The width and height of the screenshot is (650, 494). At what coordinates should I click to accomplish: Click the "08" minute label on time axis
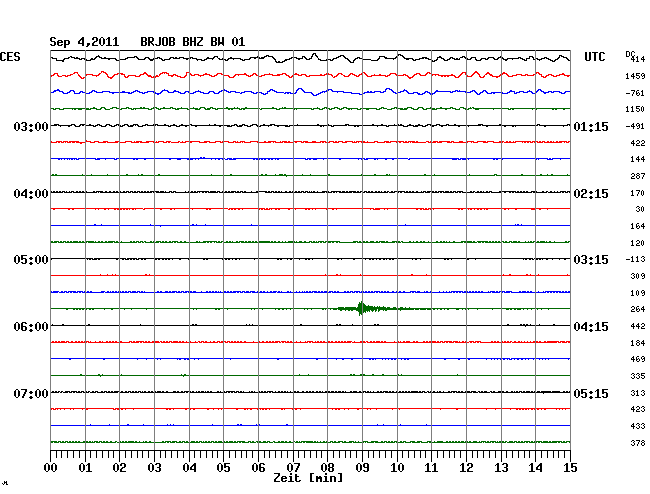click(x=327, y=468)
